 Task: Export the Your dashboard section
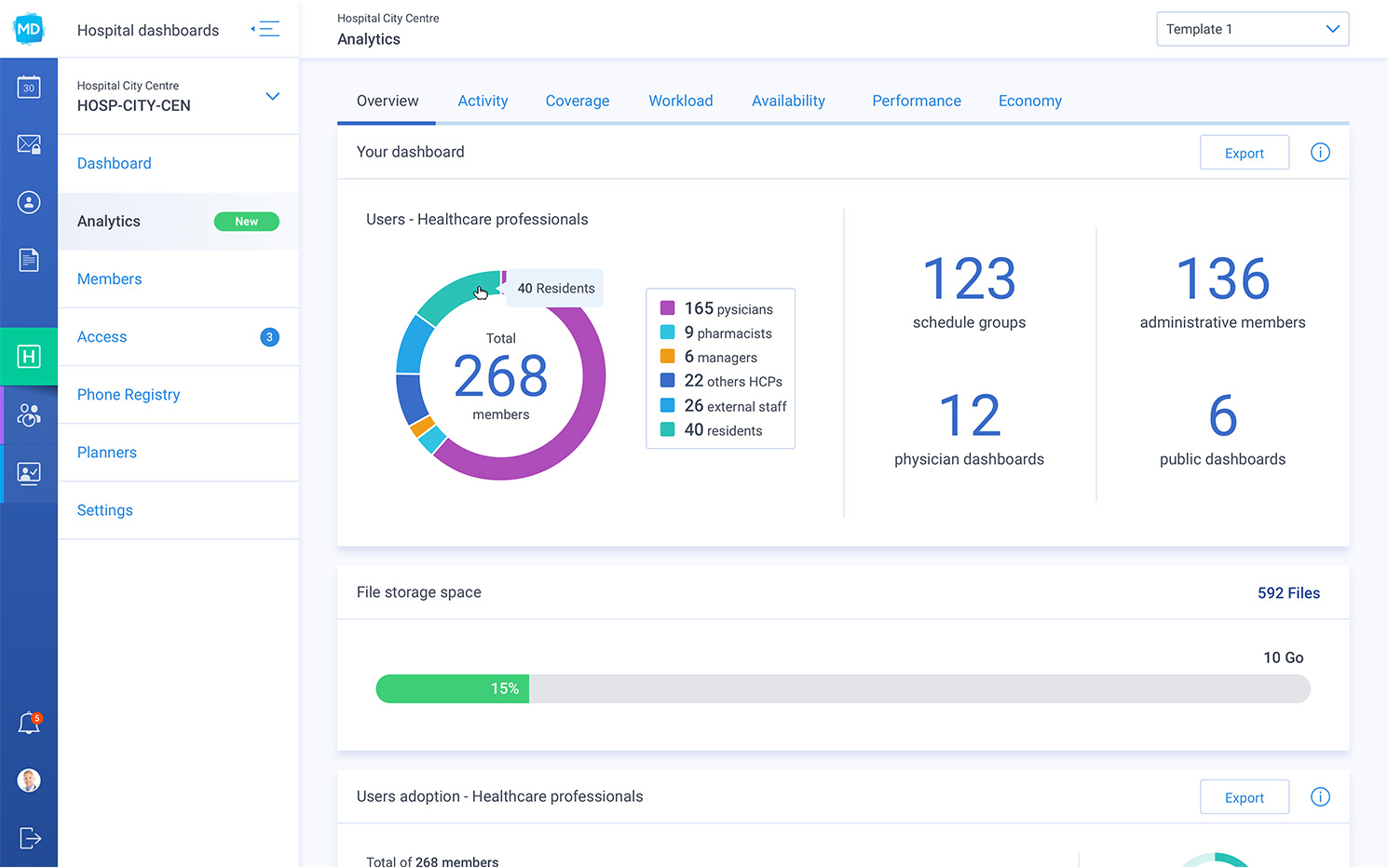coord(1244,153)
